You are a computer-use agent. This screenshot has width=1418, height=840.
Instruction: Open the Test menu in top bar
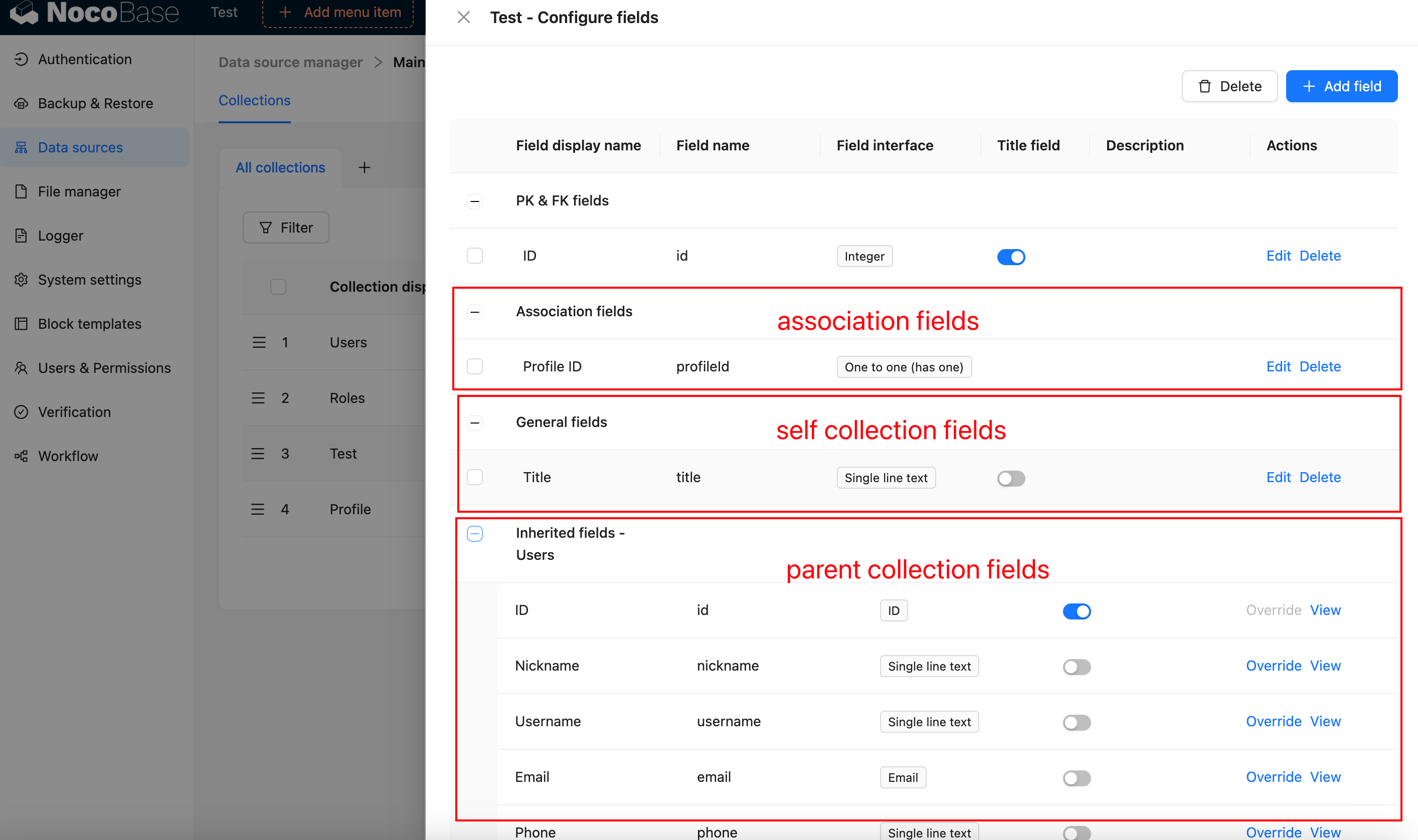pos(224,12)
